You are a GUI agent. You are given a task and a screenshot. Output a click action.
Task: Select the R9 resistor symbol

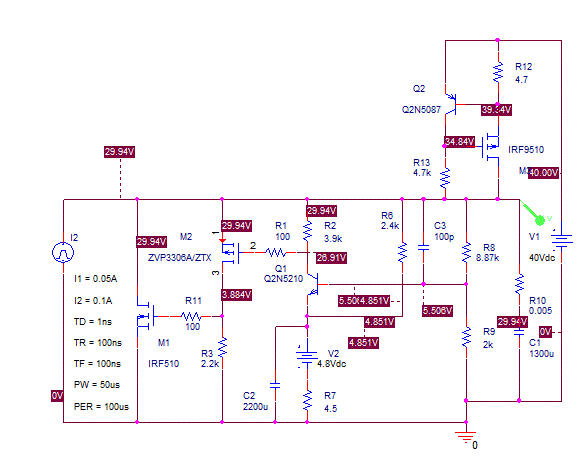pos(466,338)
